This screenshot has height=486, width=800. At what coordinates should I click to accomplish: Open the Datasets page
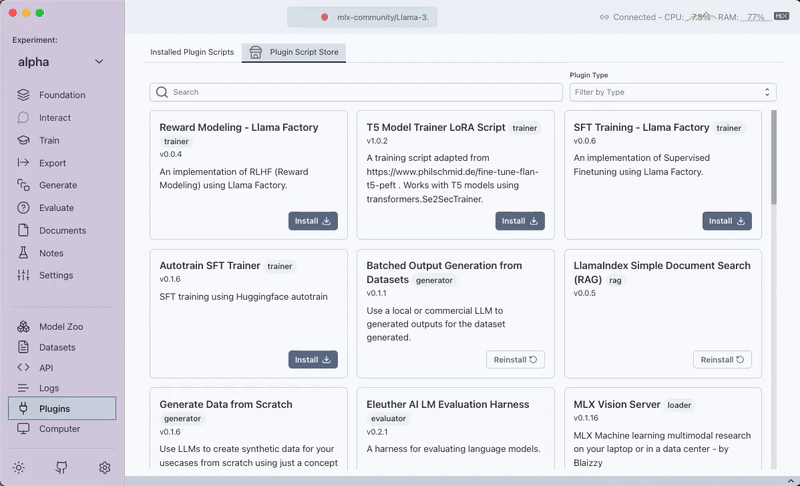tap(57, 348)
